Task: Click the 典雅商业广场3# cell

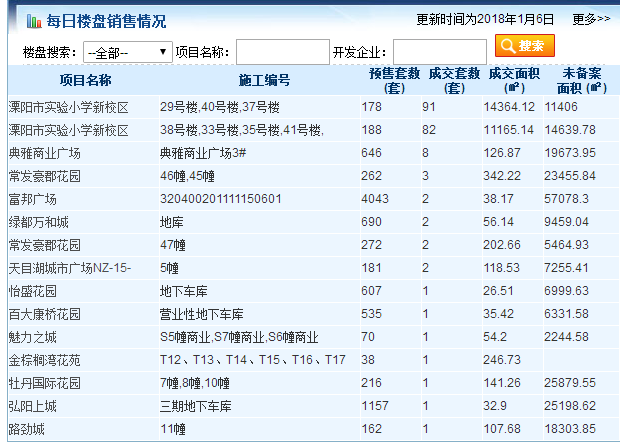Action: coord(203,153)
